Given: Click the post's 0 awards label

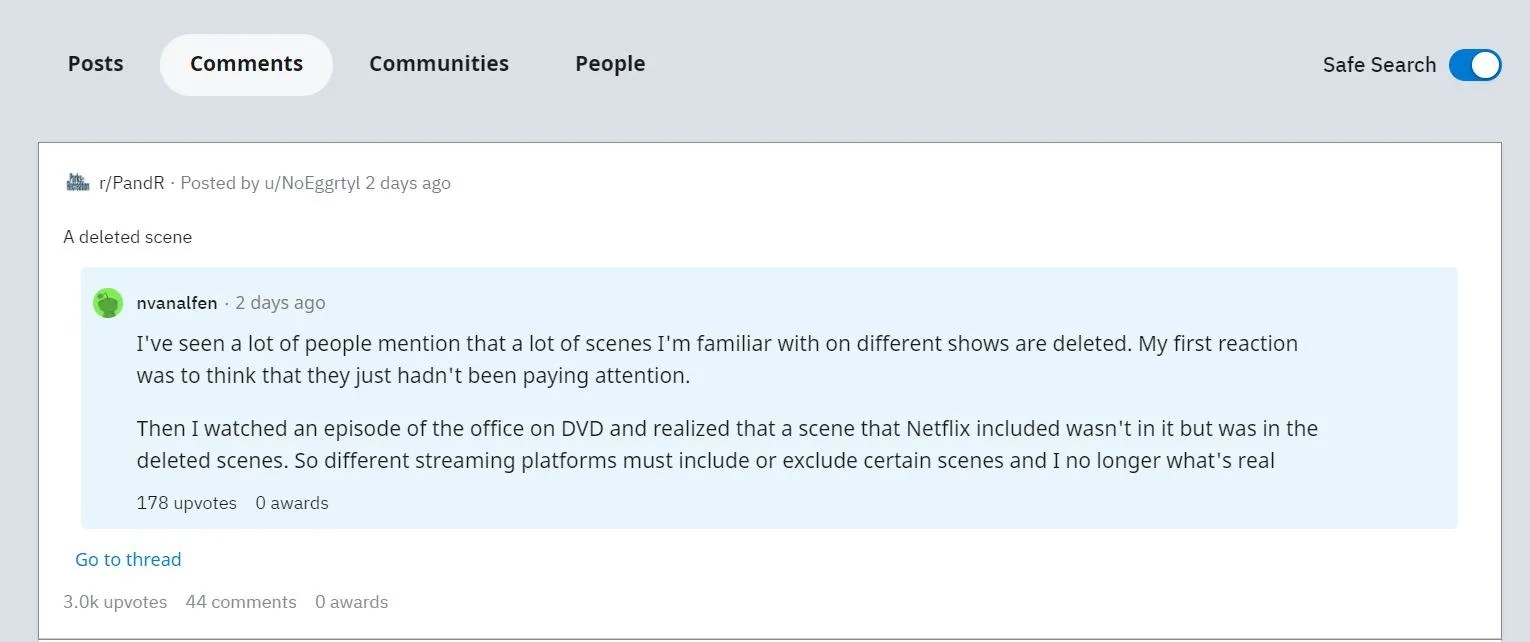Looking at the screenshot, I should pos(351,602).
